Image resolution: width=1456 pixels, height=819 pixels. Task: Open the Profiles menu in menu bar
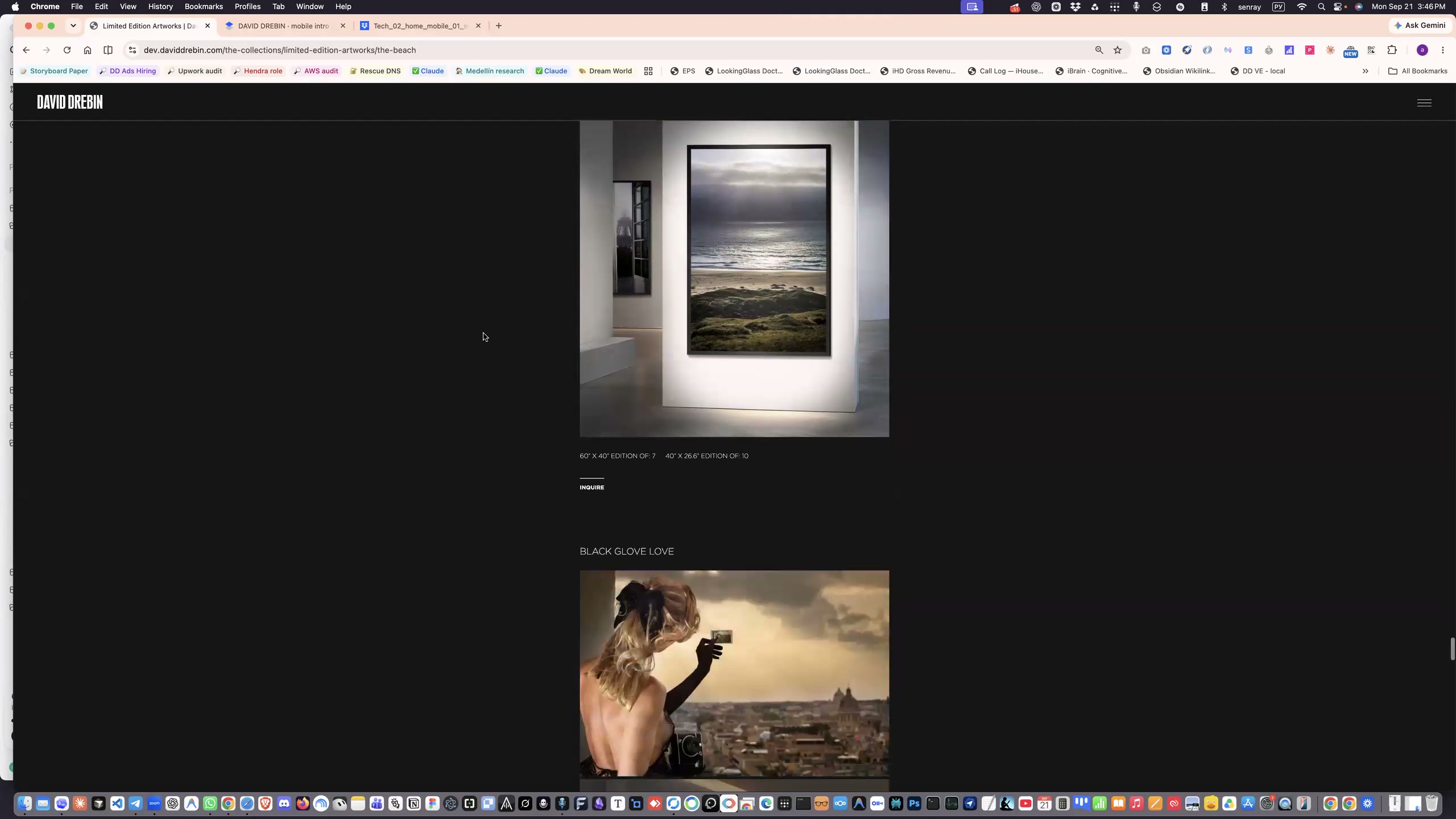(247, 7)
